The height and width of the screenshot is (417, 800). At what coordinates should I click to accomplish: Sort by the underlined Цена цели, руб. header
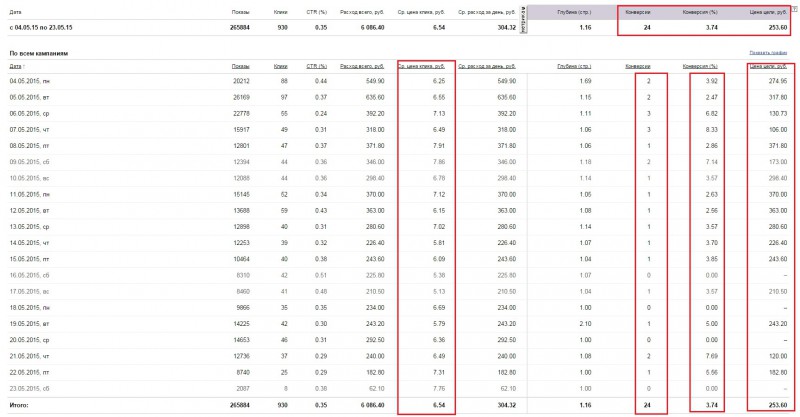pyautogui.click(x=768, y=66)
